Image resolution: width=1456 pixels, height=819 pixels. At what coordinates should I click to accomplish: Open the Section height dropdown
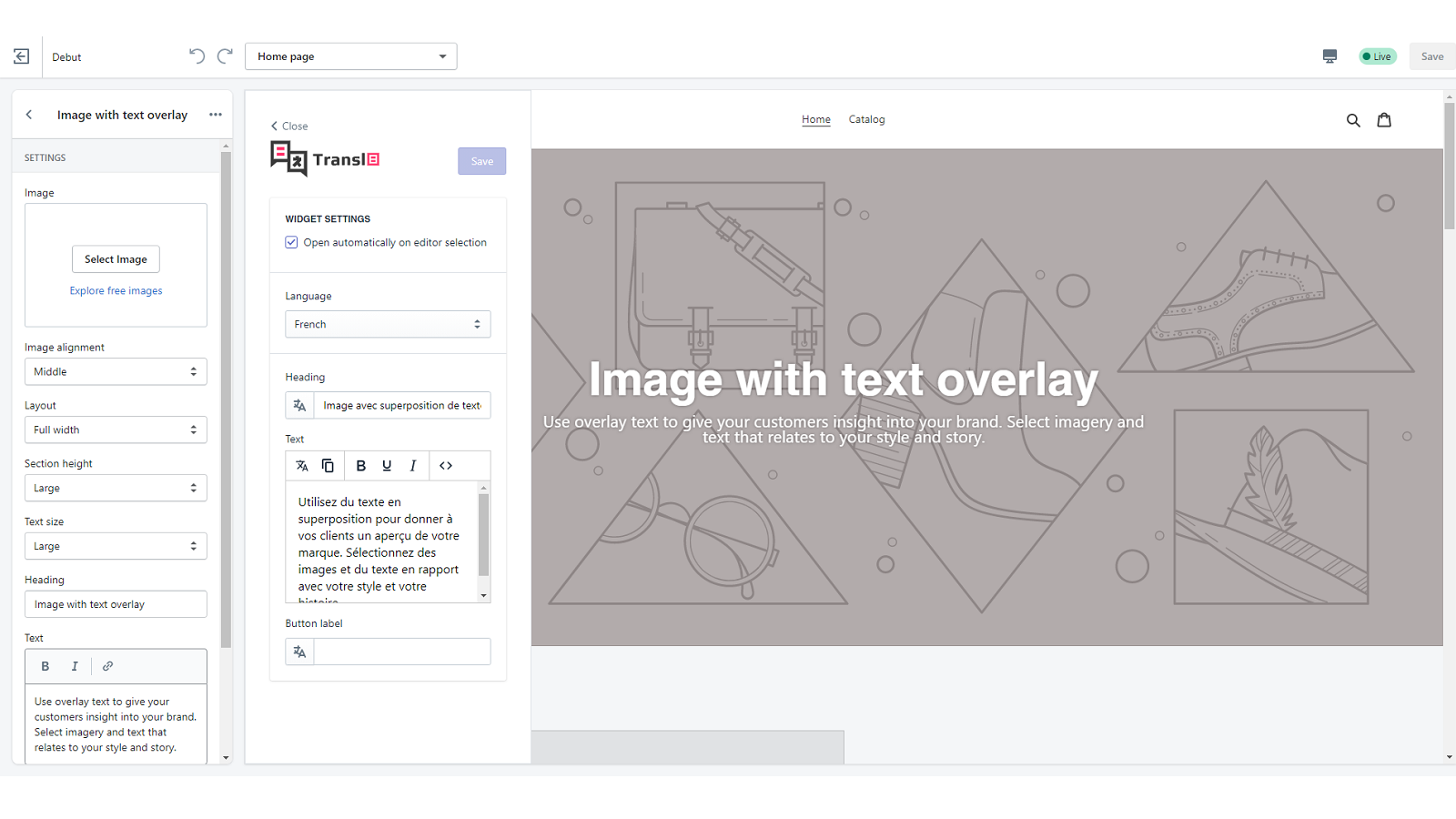[x=116, y=488]
